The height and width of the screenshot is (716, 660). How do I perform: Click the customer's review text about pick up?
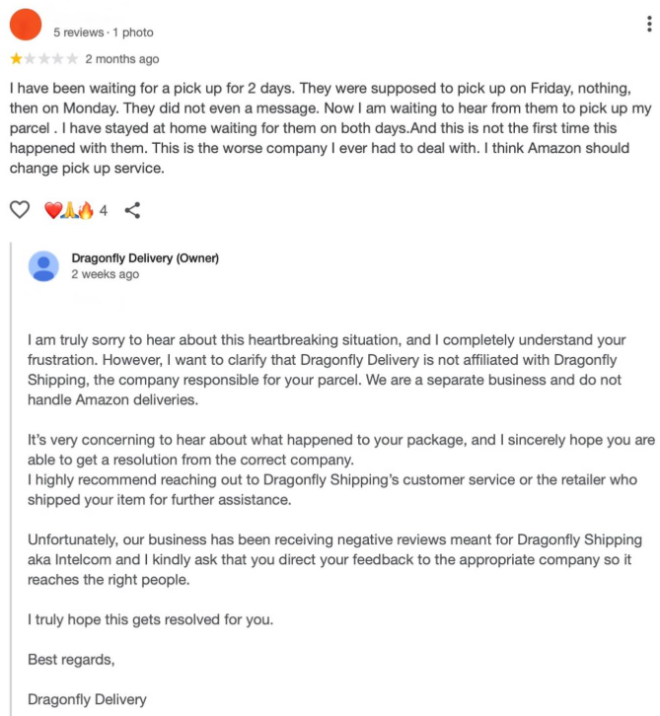[320, 128]
